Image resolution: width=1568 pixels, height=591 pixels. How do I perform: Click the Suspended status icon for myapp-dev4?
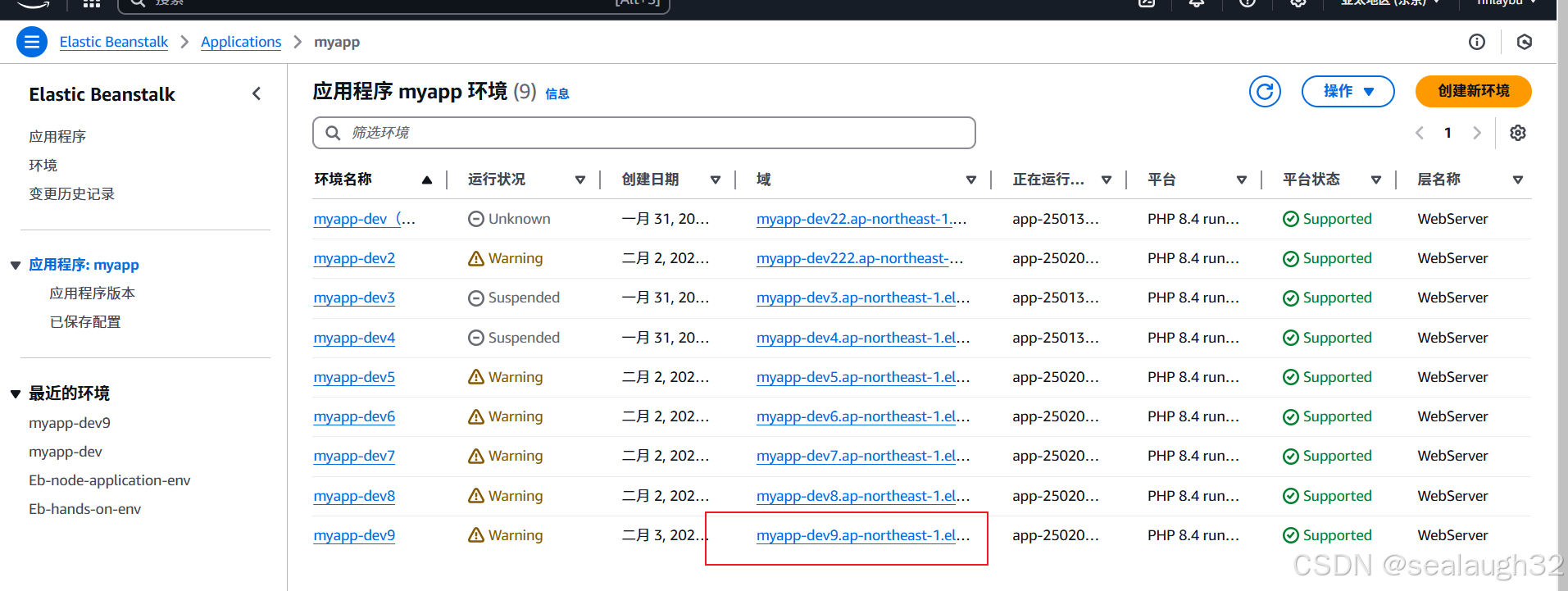(x=475, y=338)
